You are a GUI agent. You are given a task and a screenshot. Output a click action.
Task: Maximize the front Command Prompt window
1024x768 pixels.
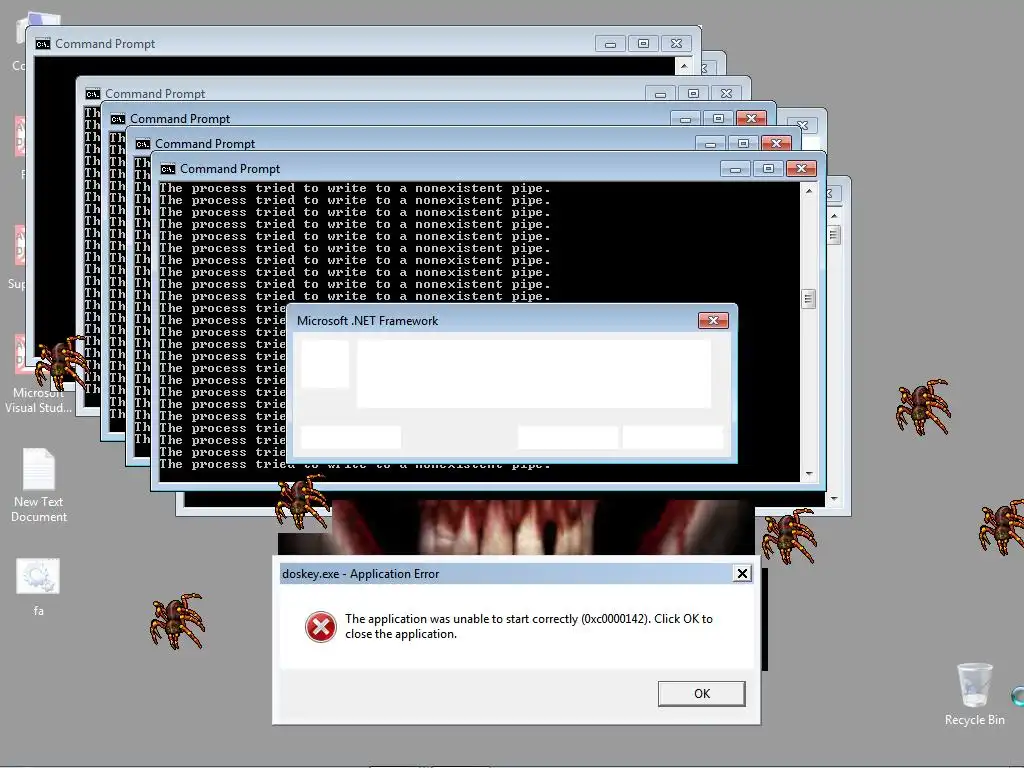[x=768, y=169]
